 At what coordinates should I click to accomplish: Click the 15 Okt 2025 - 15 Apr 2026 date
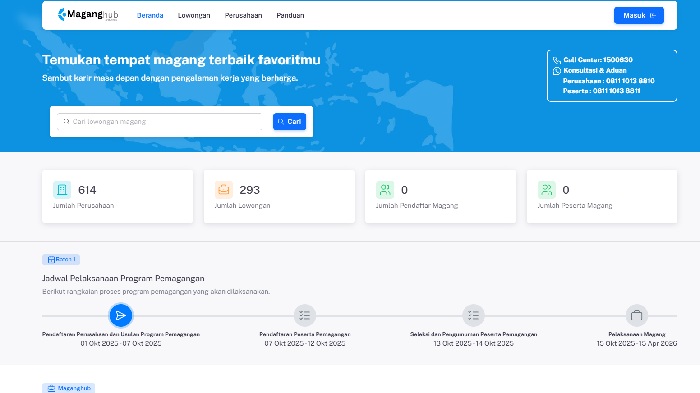tap(637, 343)
